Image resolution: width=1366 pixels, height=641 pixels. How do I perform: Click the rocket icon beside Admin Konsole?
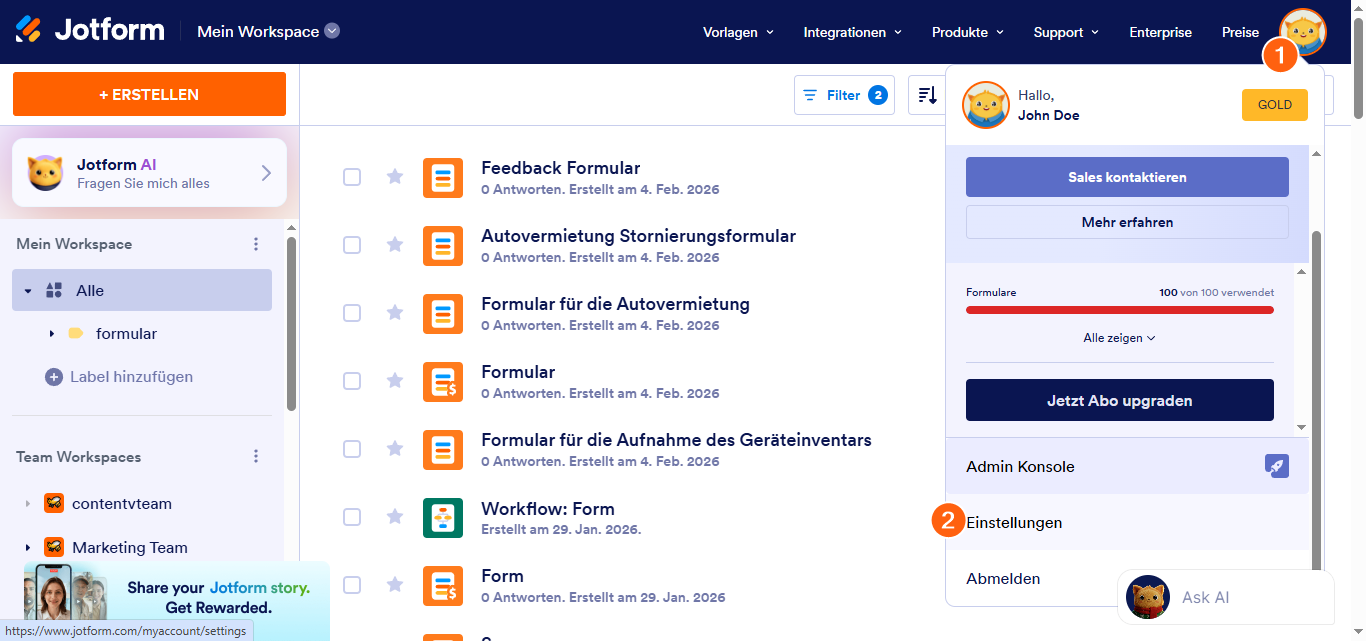pyautogui.click(x=1277, y=466)
